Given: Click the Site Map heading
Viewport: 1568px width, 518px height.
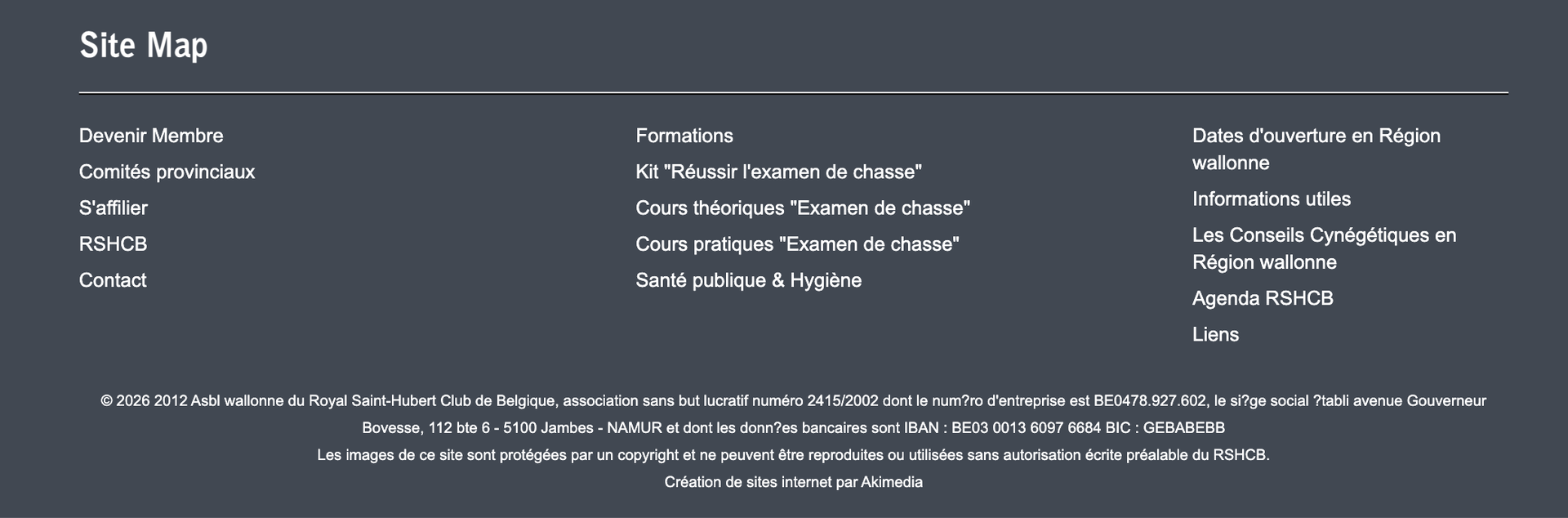Looking at the screenshot, I should click(x=144, y=45).
